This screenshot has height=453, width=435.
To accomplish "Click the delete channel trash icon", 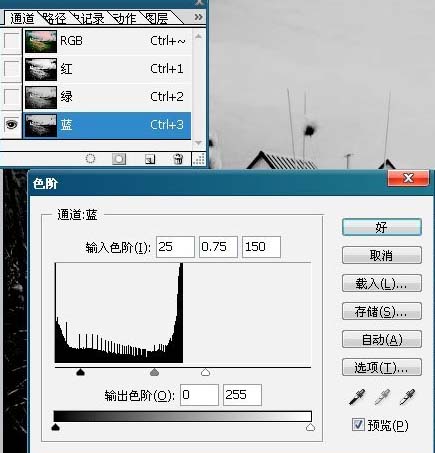I will click(178, 159).
